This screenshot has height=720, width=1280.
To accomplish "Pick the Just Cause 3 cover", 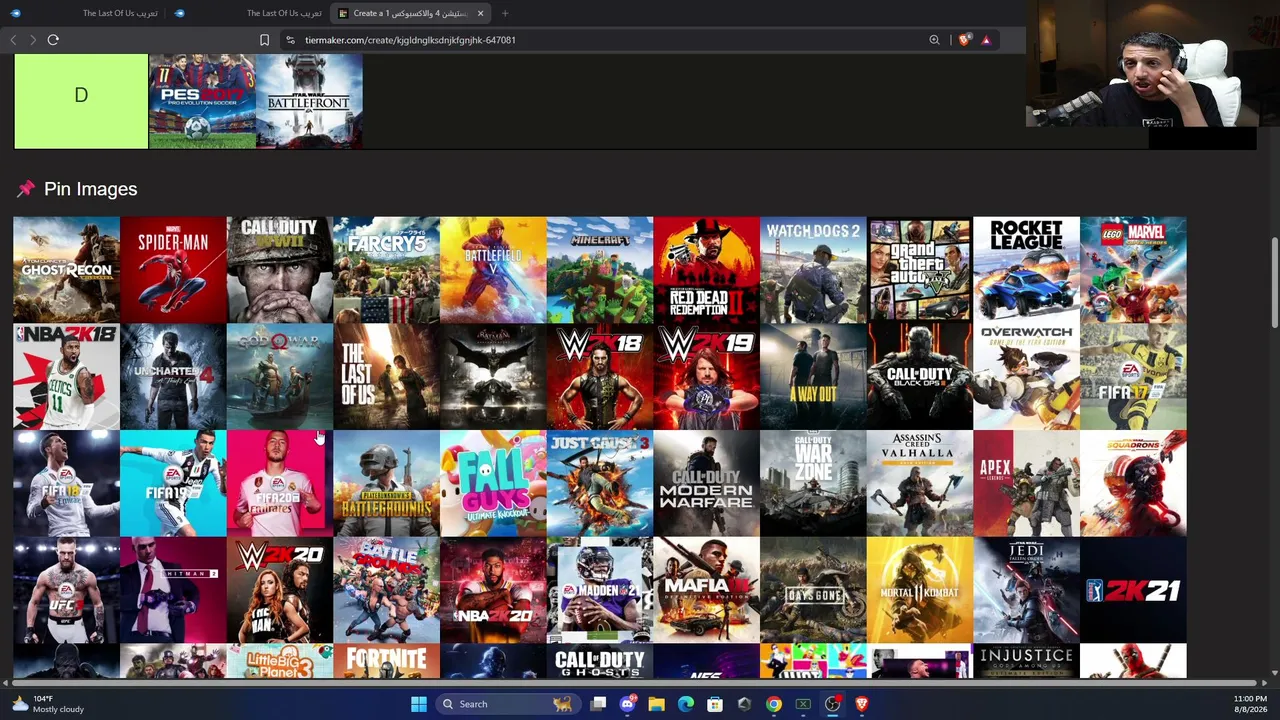I will pos(600,484).
